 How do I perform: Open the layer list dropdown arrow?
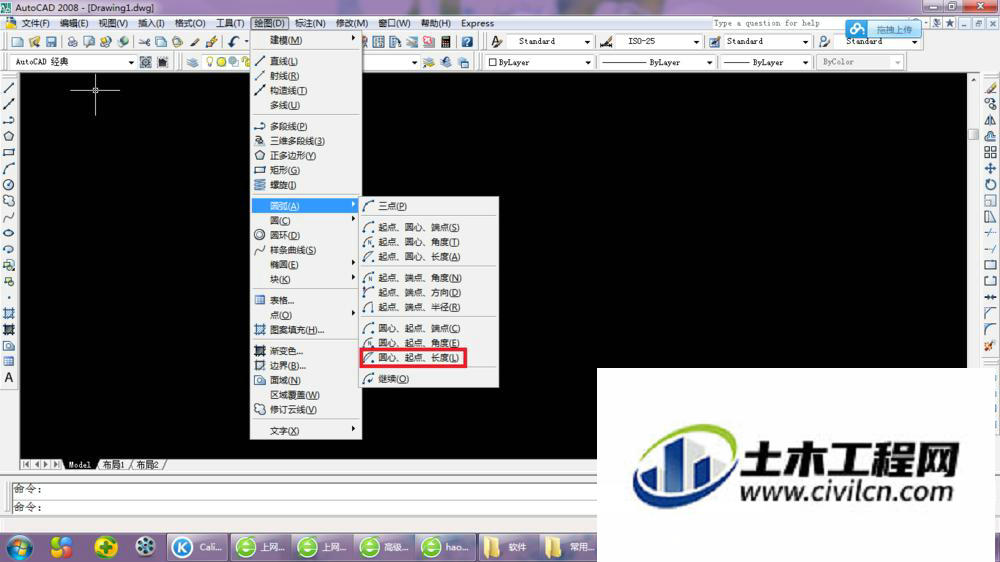point(415,63)
